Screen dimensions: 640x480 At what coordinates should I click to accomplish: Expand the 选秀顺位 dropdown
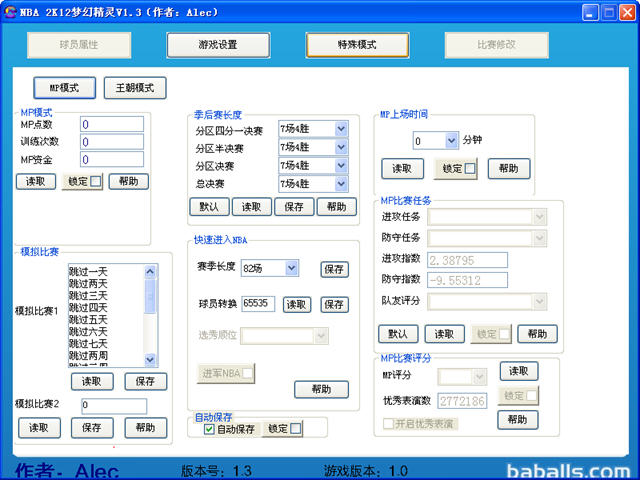(321, 336)
